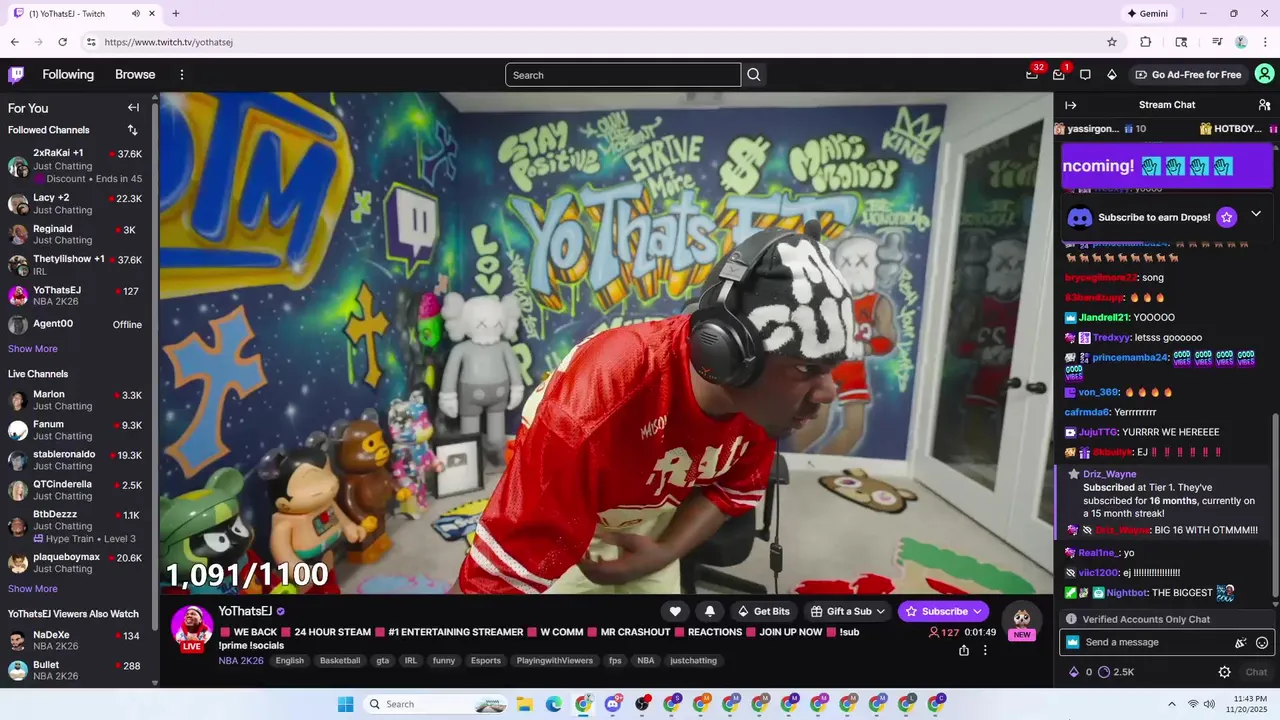Click the Driz_Wayne subscriber username
Screen dimensions: 1280x720
coord(1109,474)
